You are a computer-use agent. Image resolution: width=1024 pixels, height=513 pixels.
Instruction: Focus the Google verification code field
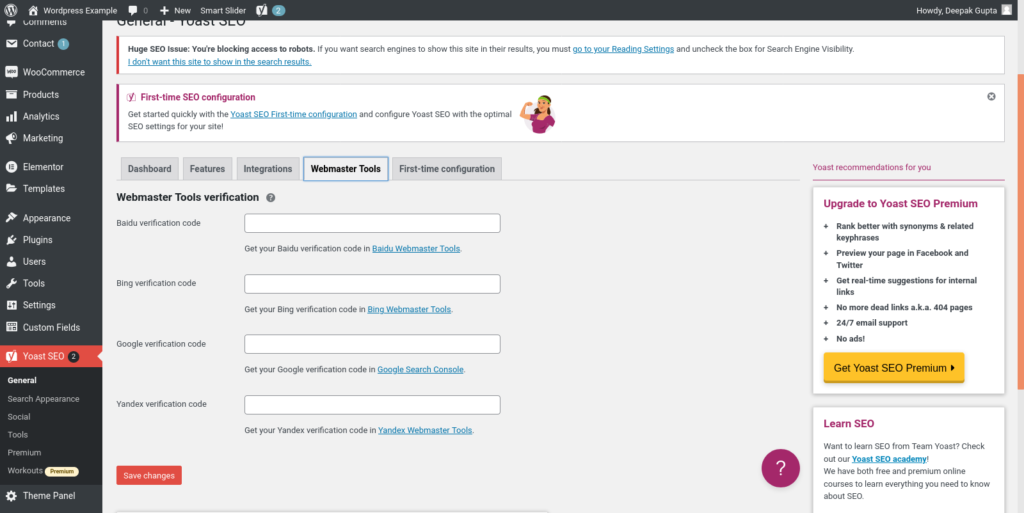coord(372,344)
